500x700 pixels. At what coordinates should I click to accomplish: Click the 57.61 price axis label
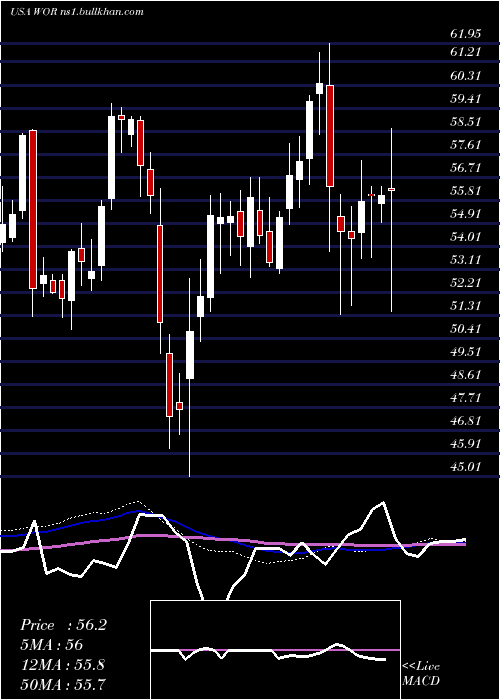pyautogui.click(x=466, y=145)
